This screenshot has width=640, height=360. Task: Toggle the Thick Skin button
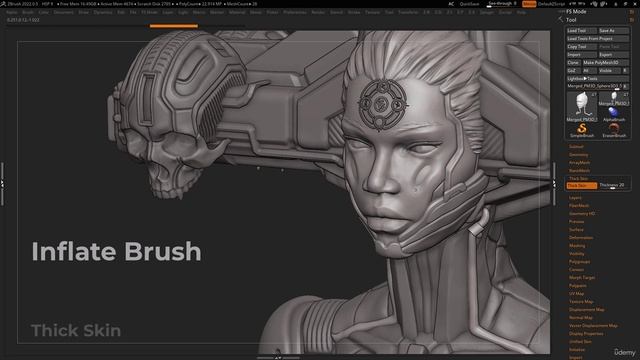[x=582, y=186]
